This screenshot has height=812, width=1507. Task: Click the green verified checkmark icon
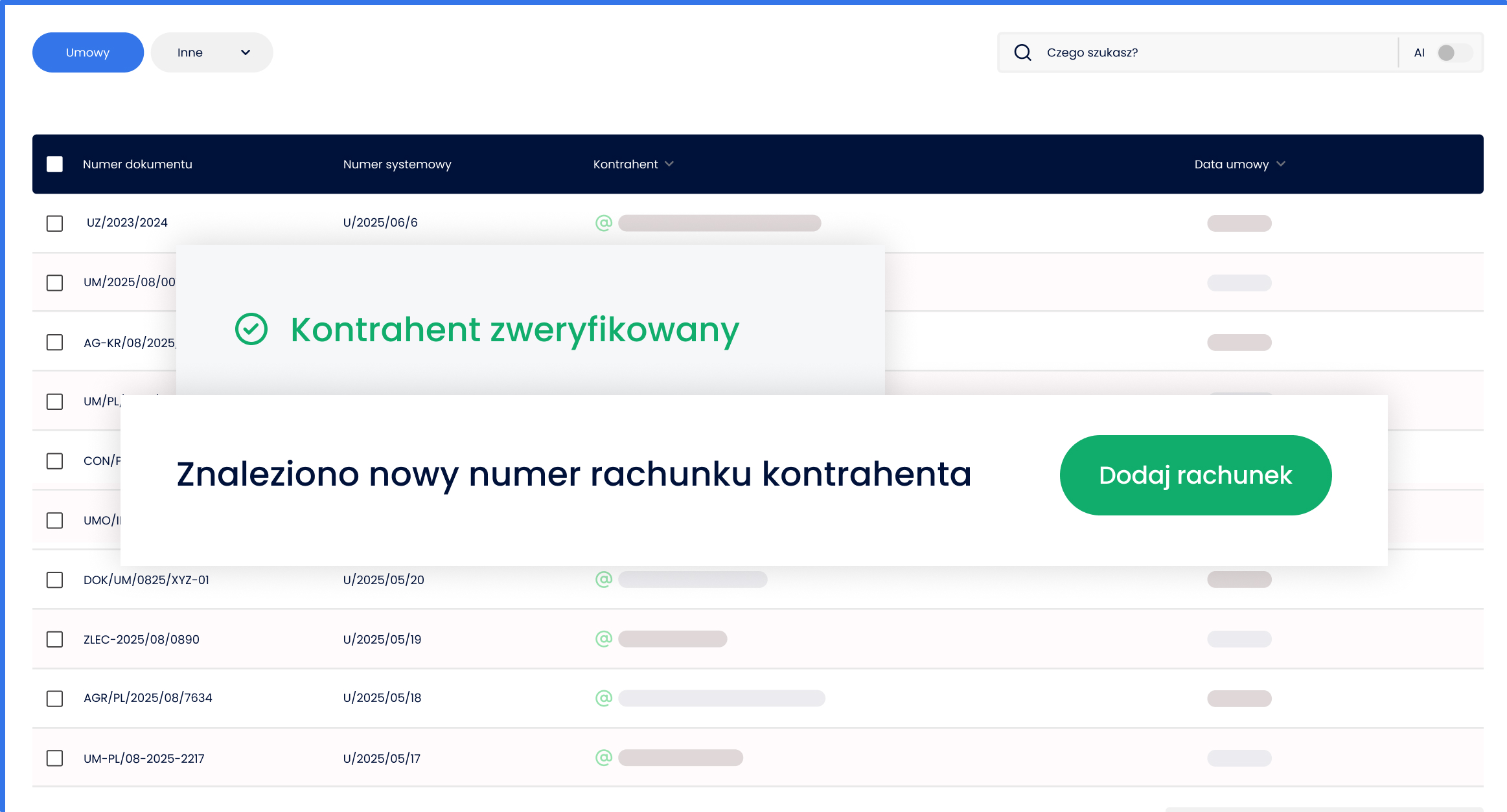click(x=251, y=329)
